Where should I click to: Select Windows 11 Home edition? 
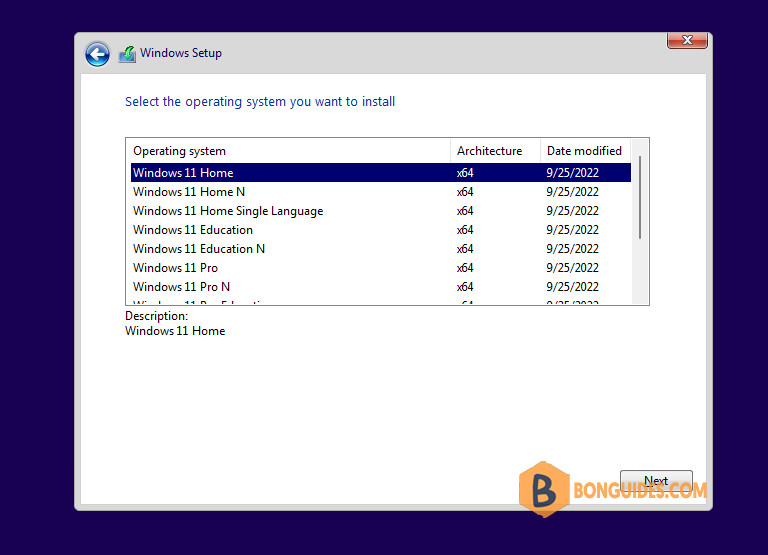point(381,172)
